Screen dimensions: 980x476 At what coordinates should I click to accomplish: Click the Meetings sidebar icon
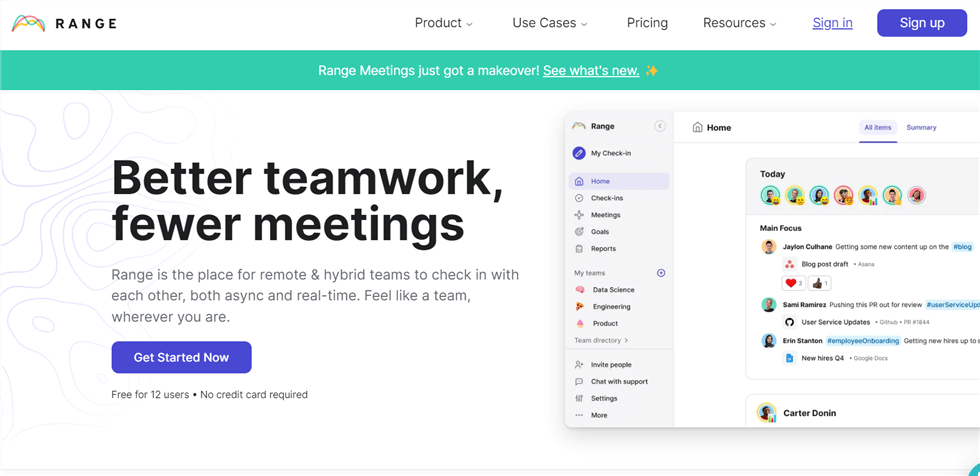tap(579, 215)
